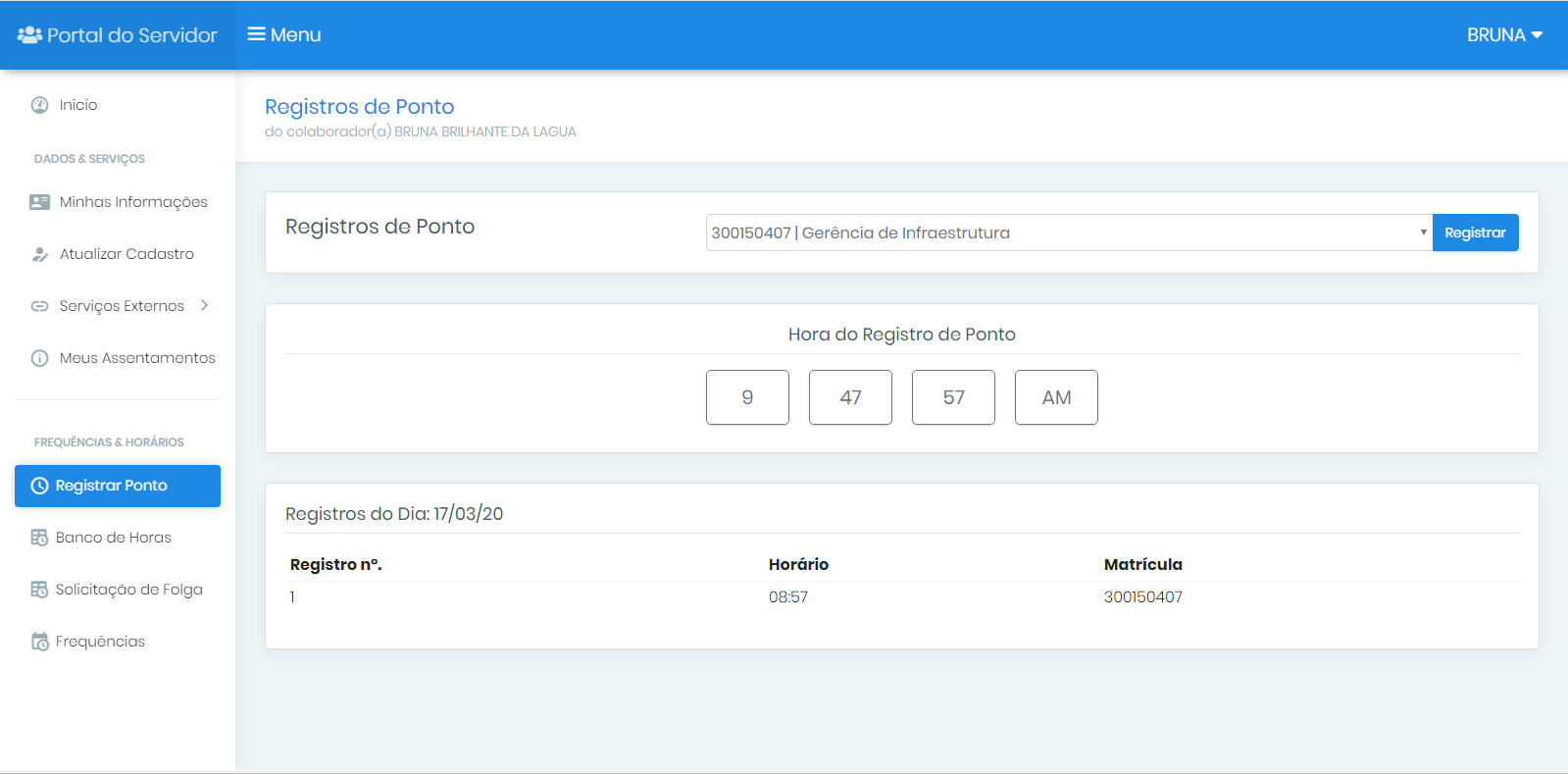Viewport: 1568px width, 774px height.
Task: Click Registros do Dia: 17/03/20 heading
Action: point(394,514)
